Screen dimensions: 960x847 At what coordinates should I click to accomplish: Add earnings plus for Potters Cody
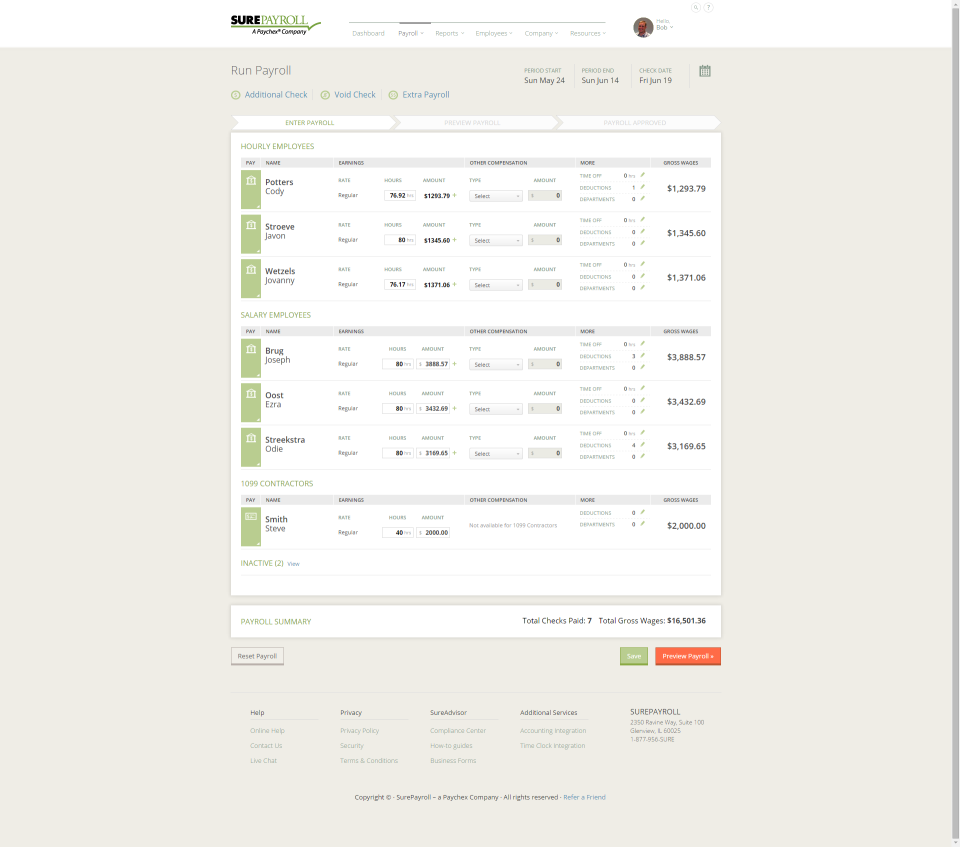pyautogui.click(x=455, y=195)
